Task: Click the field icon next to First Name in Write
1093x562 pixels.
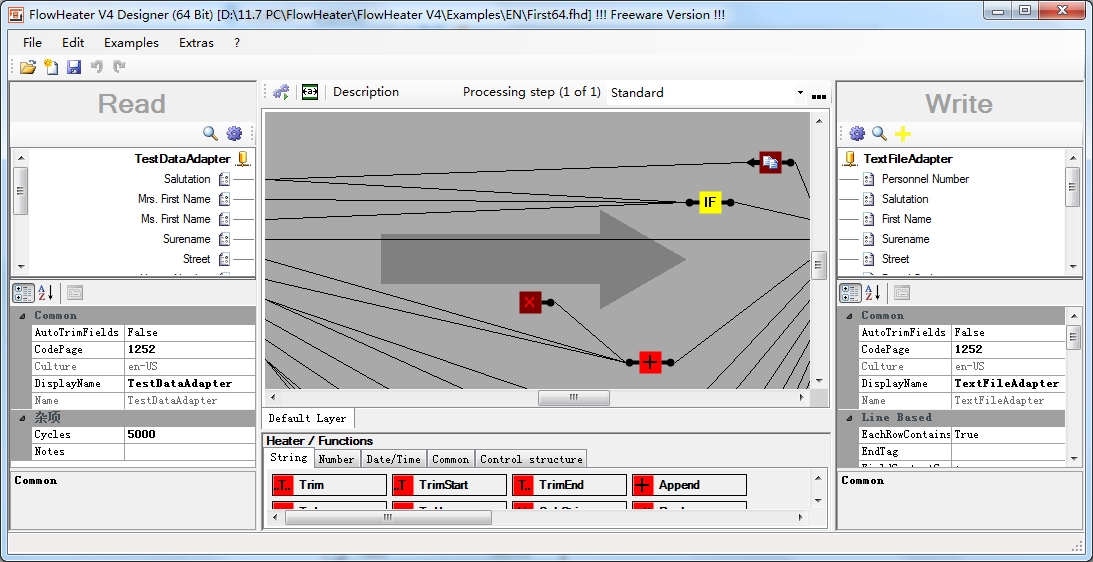Action: coord(869,219)
